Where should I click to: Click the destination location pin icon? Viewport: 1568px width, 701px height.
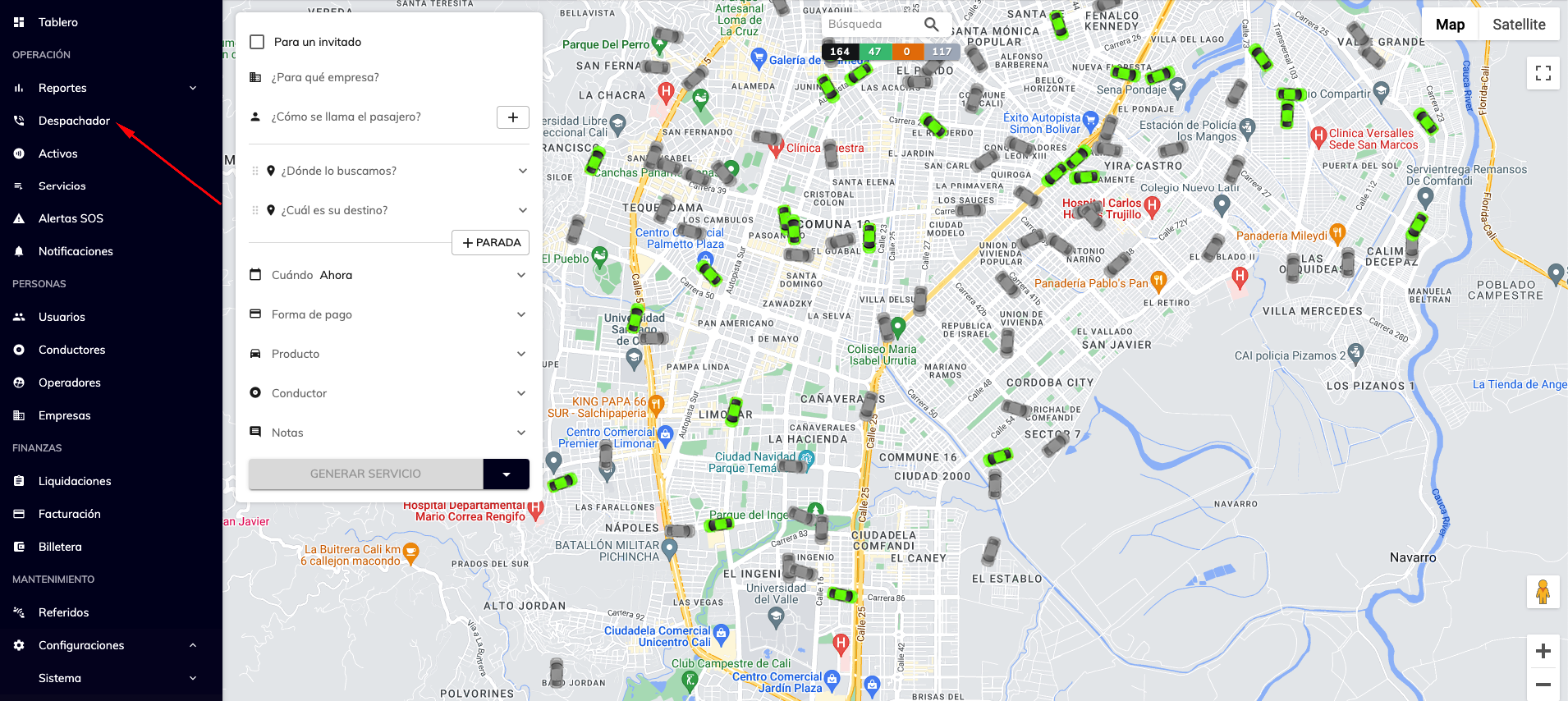pos(271,210)
